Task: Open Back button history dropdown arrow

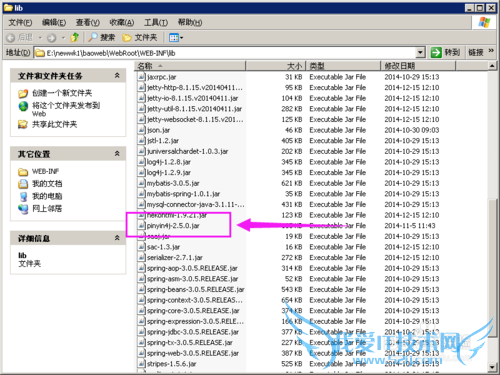Action: [x=40, y=38]
